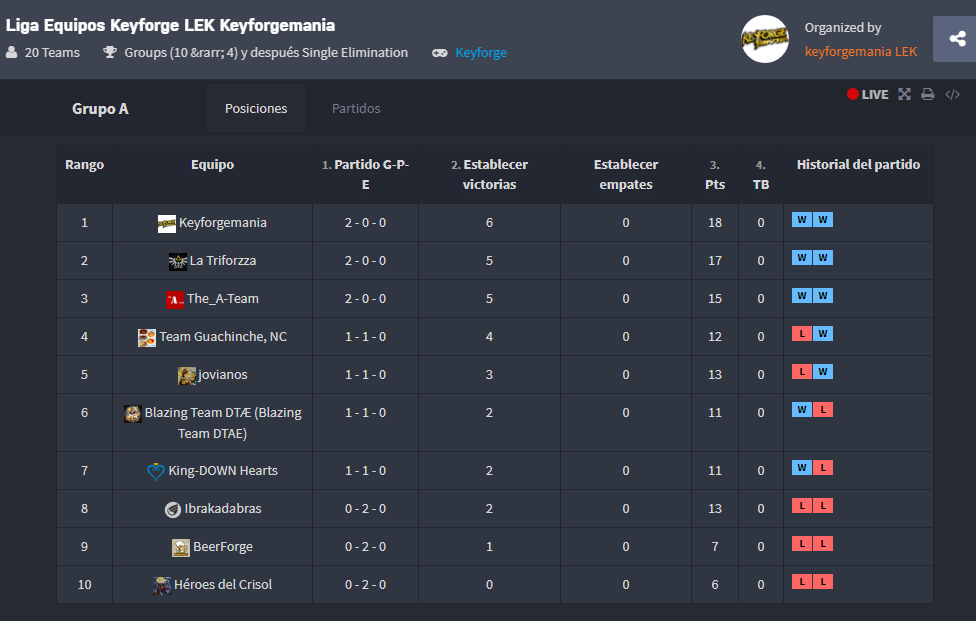
Task: Click the print icon
Action: click(927, 94)
